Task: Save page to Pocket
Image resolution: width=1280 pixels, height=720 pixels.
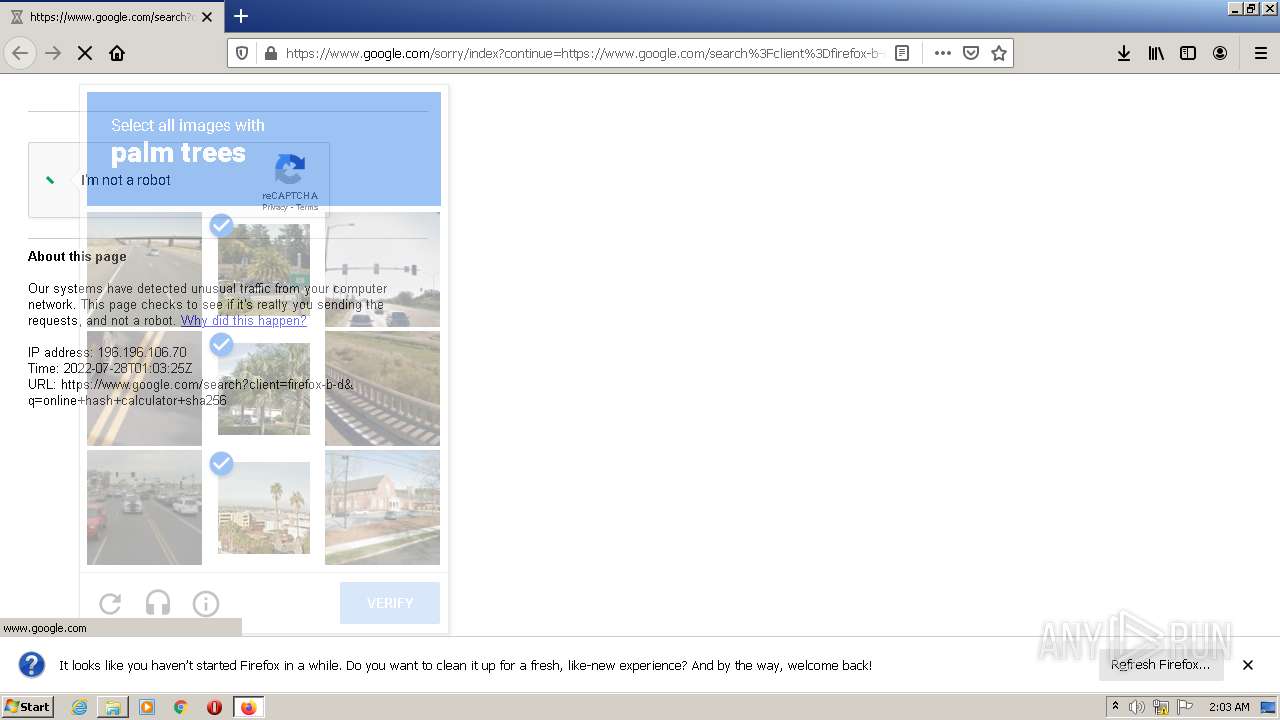Action: [970, 53]
